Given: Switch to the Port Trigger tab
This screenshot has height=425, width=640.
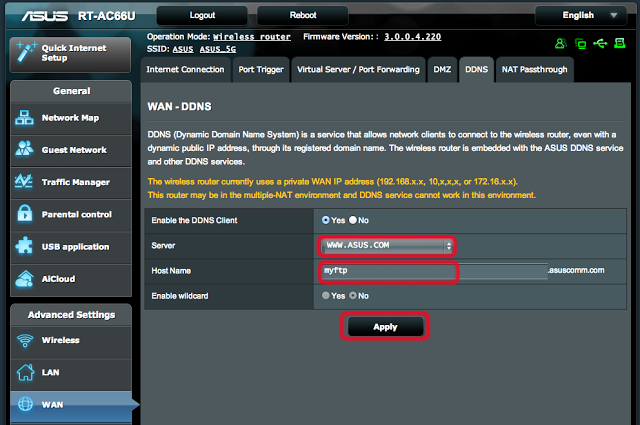Looking at the screenshot, I should pyautogui.click(x=260, y=69).
